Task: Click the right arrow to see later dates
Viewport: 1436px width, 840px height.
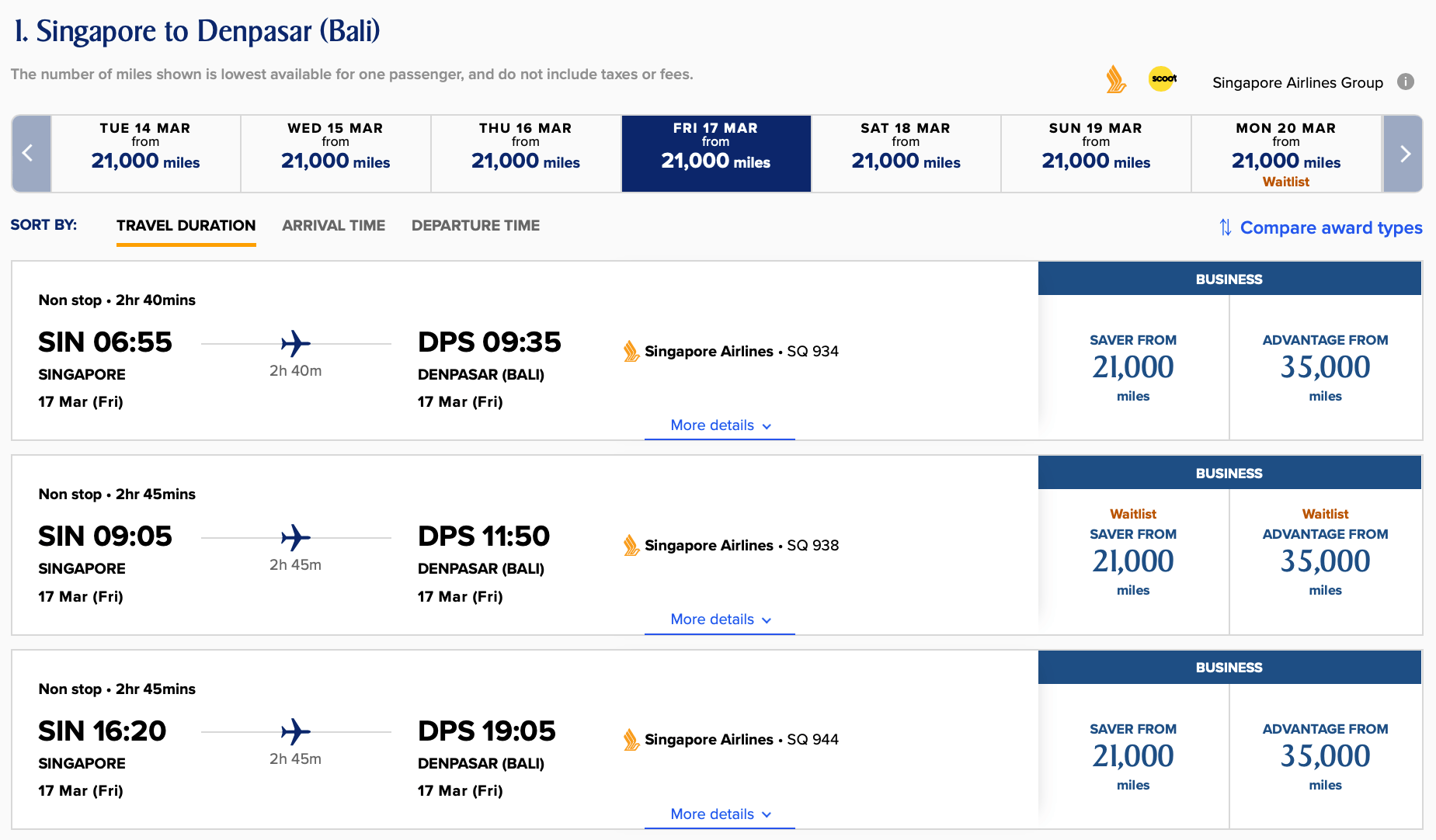Action: (x=1403, y=153)
